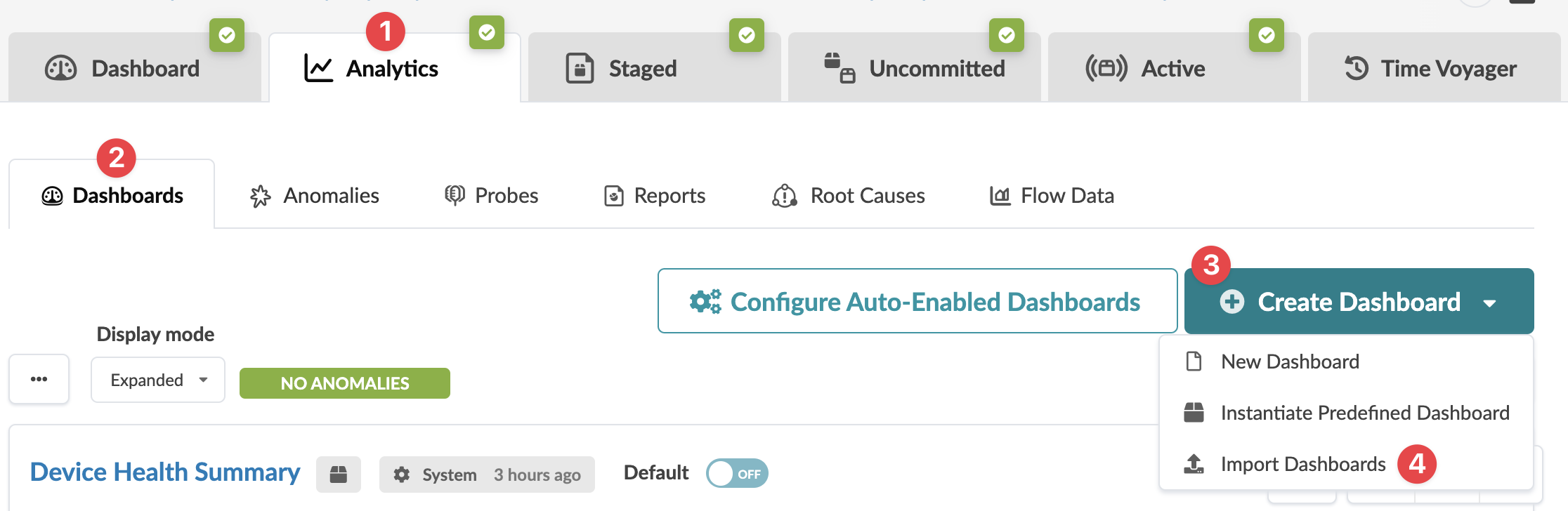The image size is (1568, 511).
Task: Click the Analytics line chart icon
Action: (318, 68)
